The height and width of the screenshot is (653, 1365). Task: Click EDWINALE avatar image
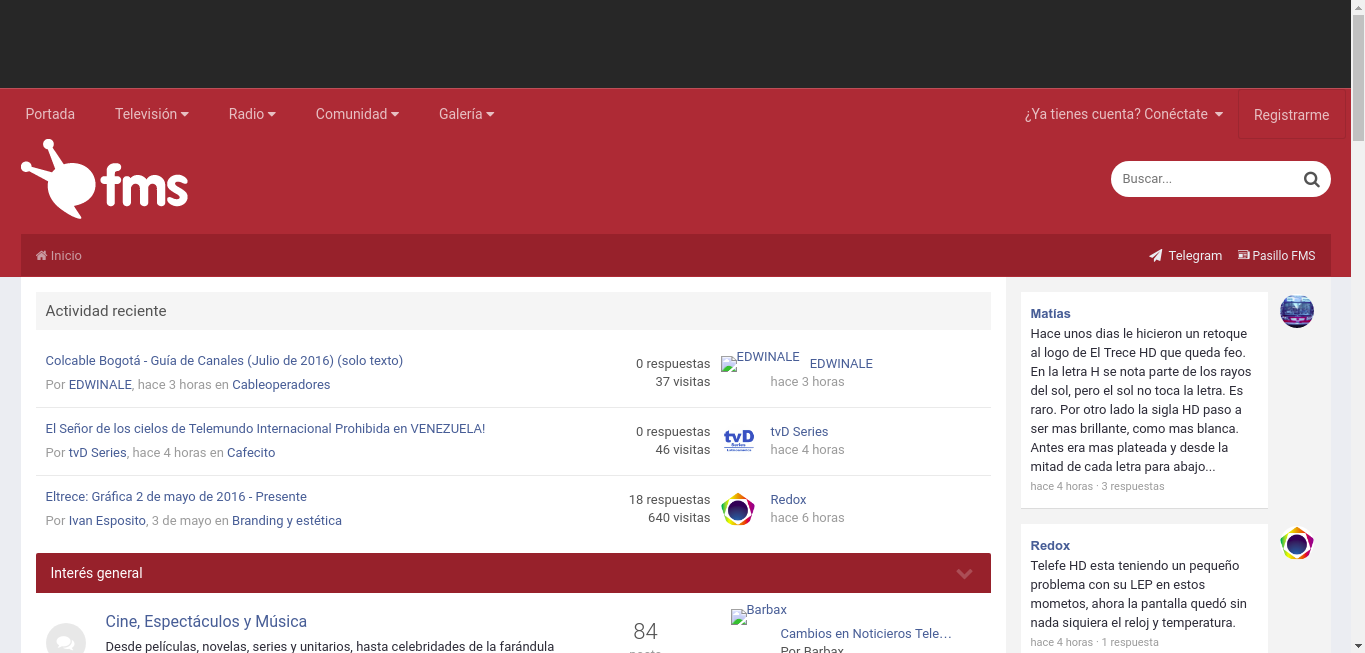tap(760, 363)
